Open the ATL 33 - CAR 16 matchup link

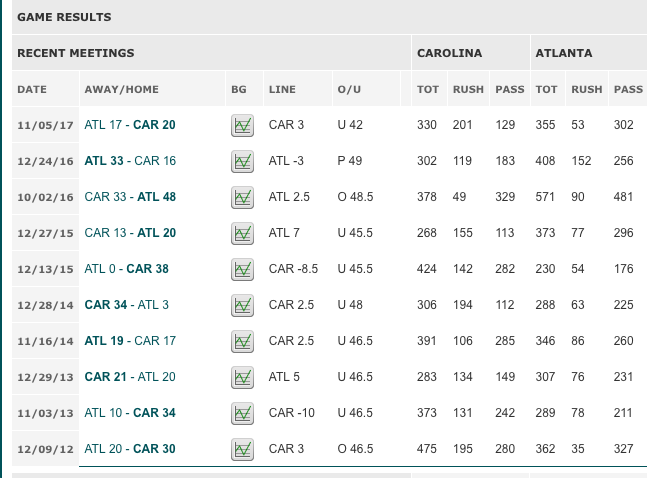click(x=130, y=161)
